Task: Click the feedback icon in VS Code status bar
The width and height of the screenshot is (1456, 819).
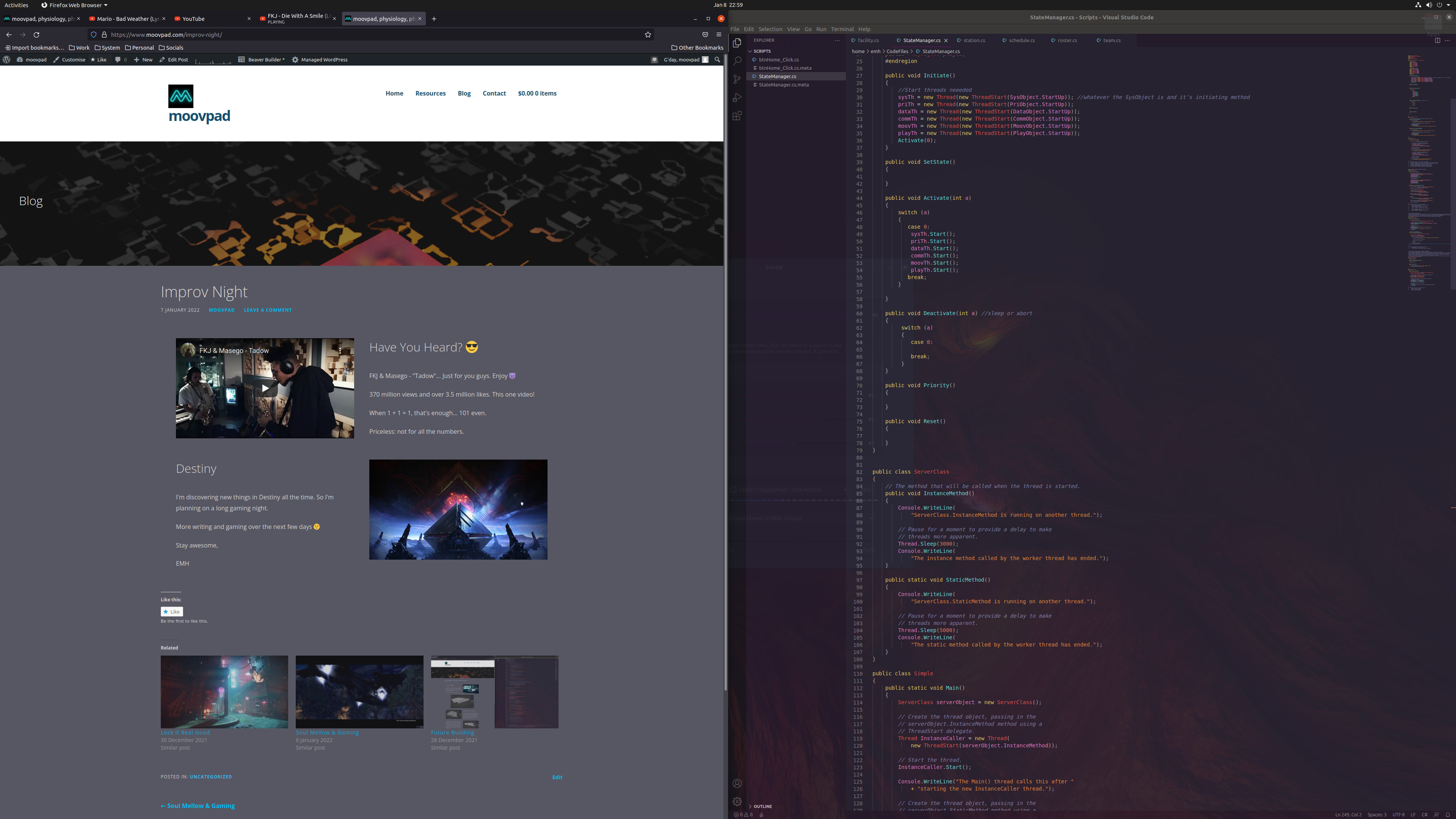Action: (1436, 814)
